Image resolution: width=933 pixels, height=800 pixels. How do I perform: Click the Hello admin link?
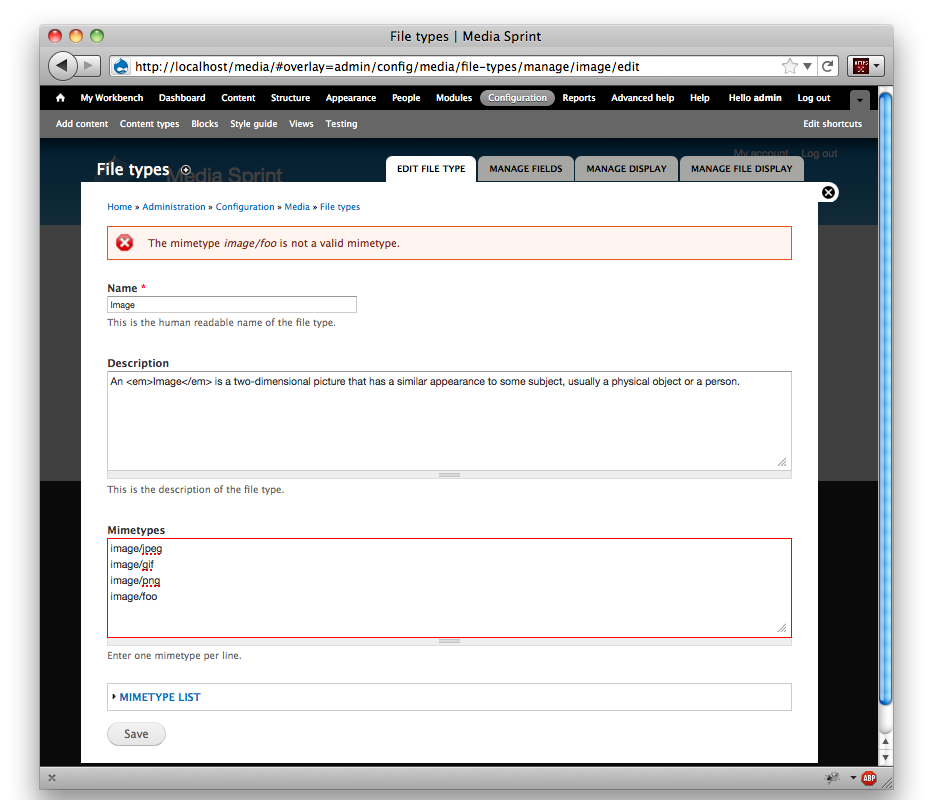[755, 98]
